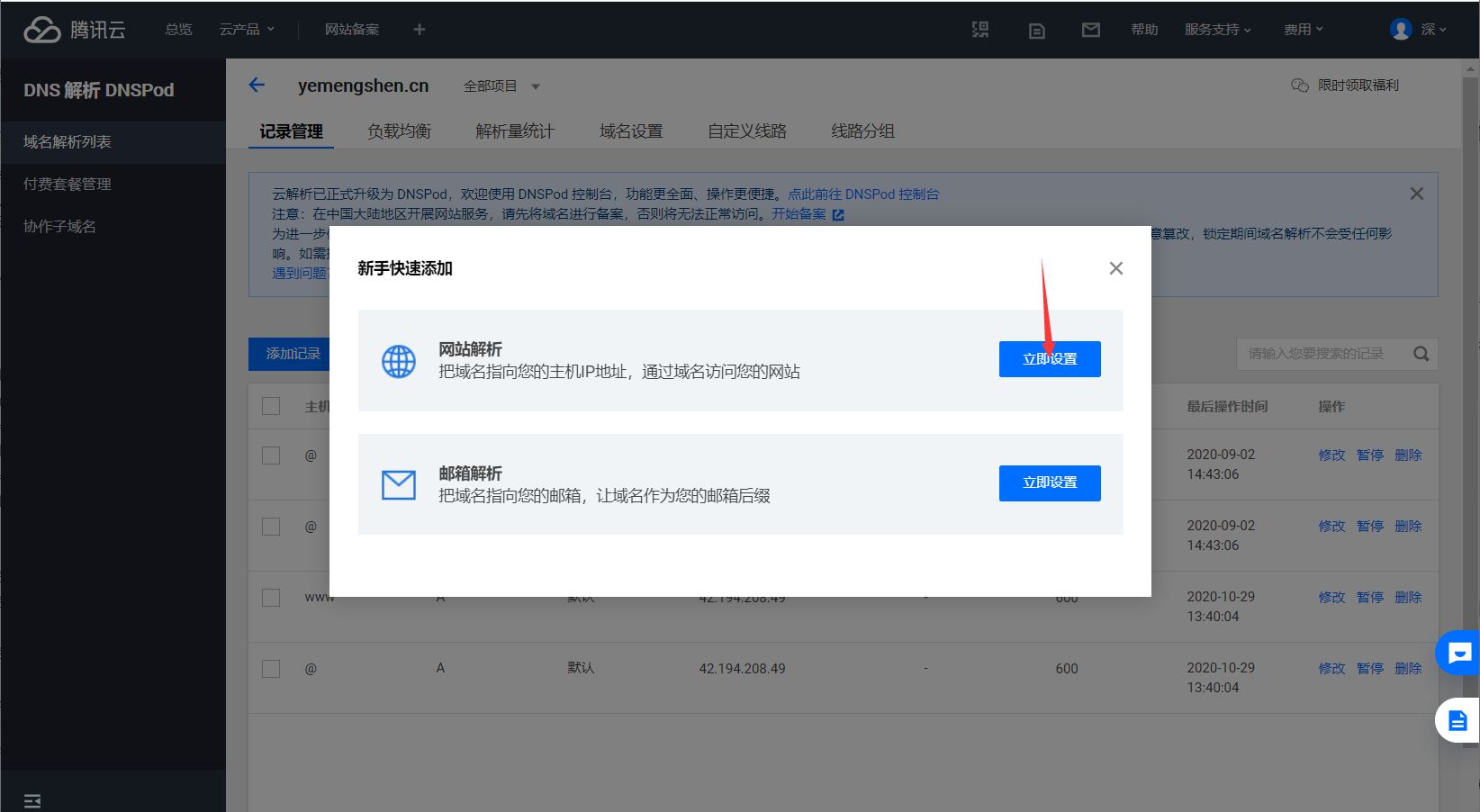Click 立即设置 for 网站解析

(1049, 359)
